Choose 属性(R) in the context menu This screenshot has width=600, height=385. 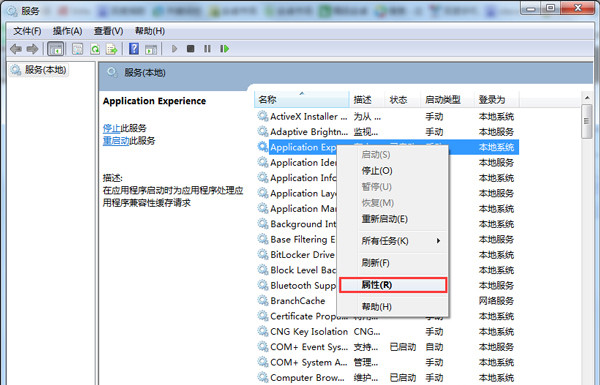click(x=393, y=285)
